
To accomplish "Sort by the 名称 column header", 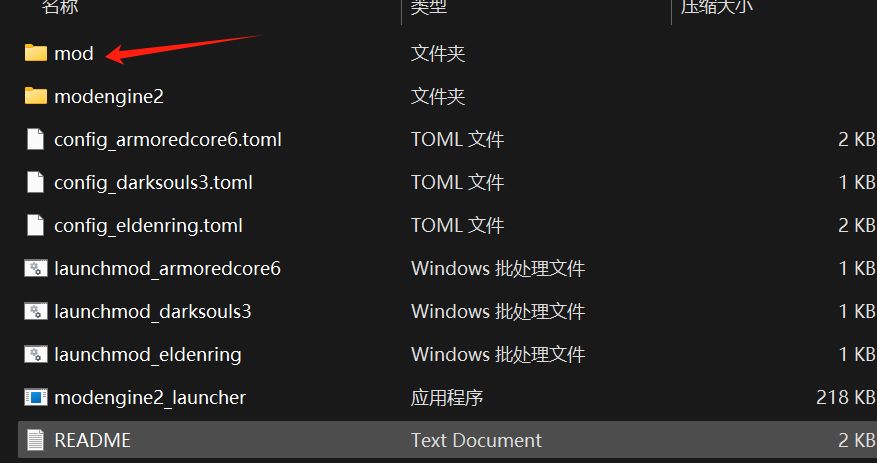I will [60, 7].
